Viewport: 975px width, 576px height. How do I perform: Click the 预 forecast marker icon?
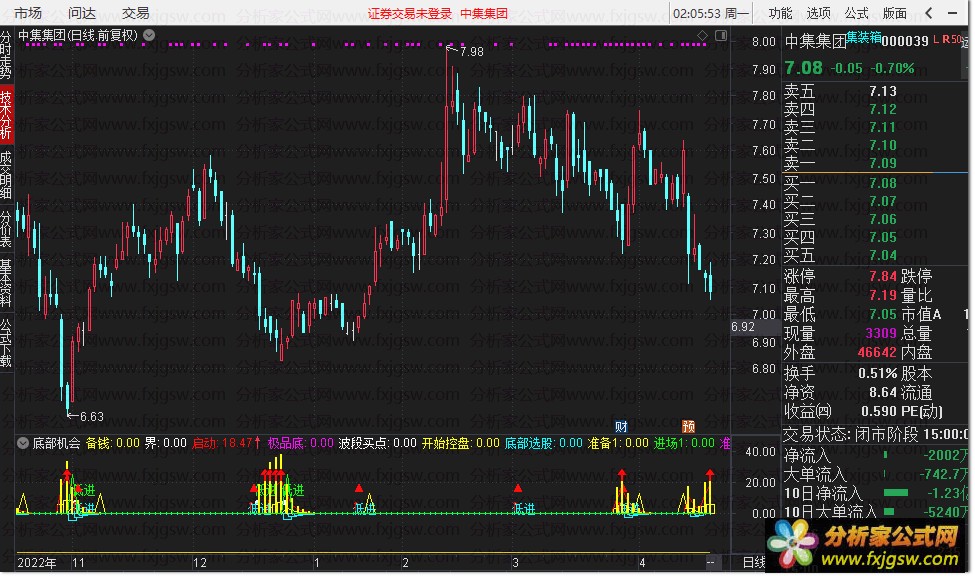(688, 426)
